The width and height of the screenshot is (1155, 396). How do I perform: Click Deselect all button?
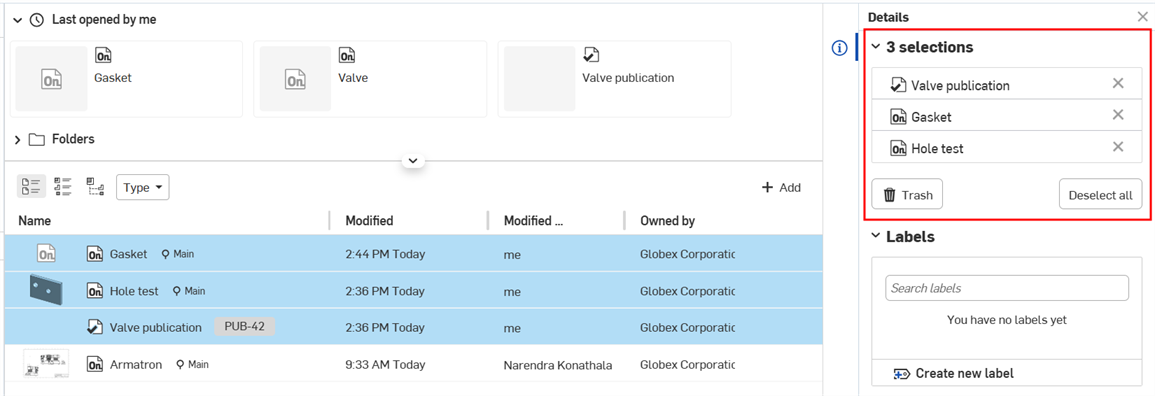pyautogui.click(x=1100, y=195)
